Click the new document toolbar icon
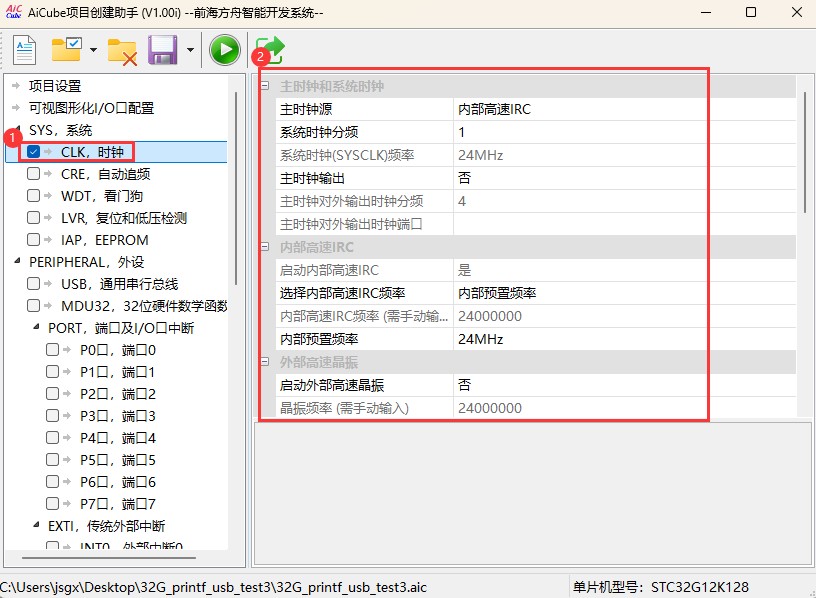Viewport: 816px width, 598px height. [x=24, y=50]
